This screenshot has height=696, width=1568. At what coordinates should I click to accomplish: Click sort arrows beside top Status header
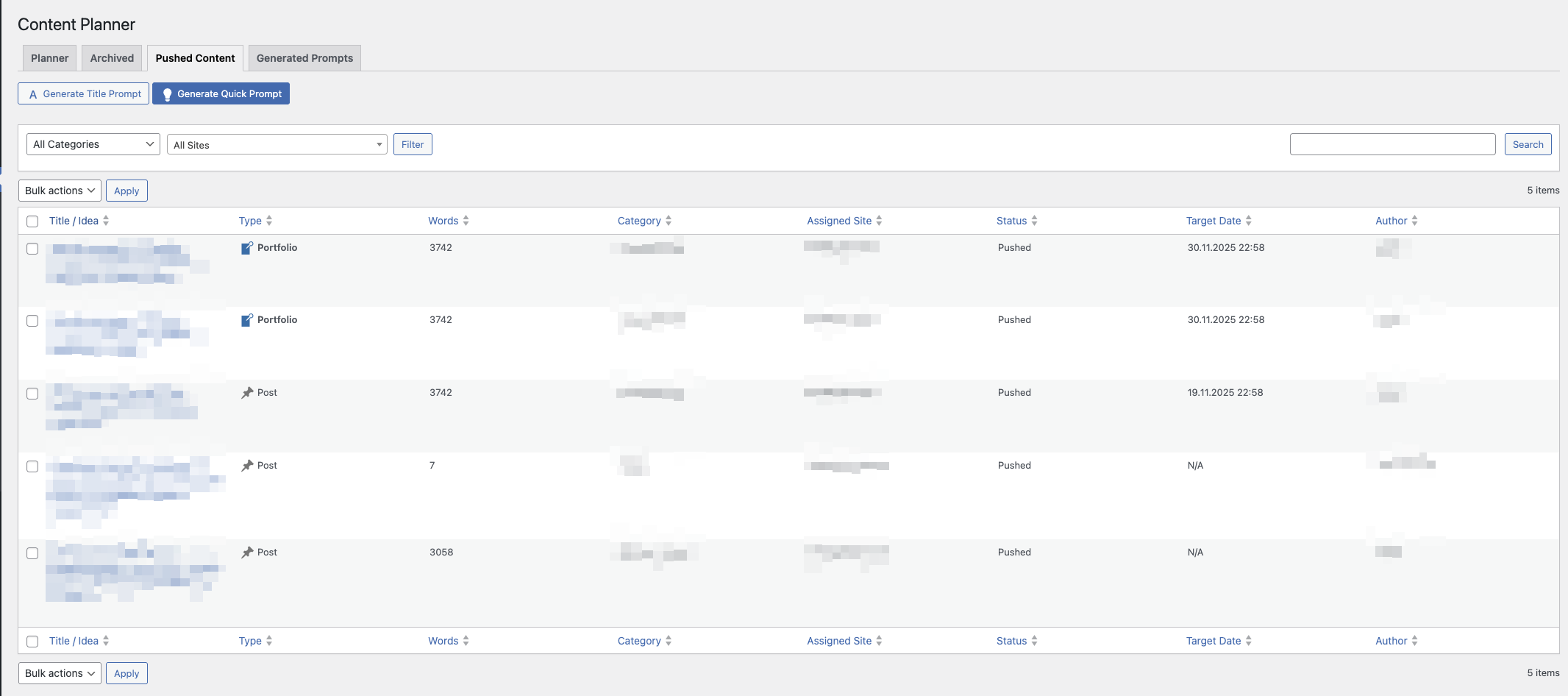[1034, 221]
